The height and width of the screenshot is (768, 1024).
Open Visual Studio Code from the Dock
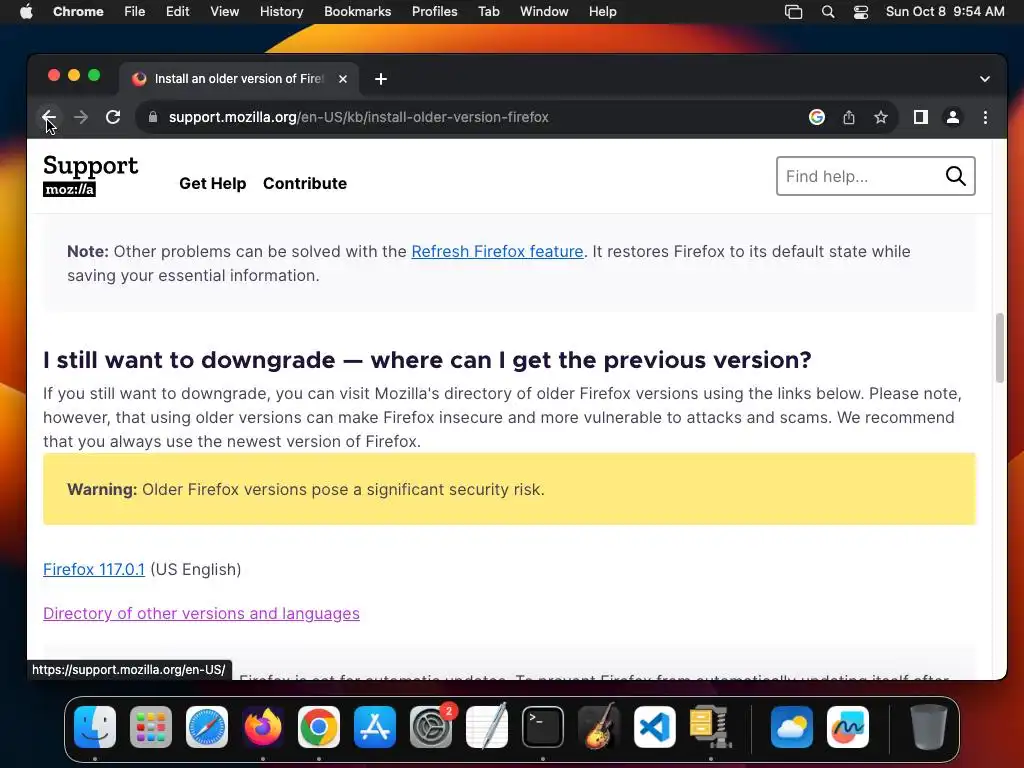pos(655,727)
